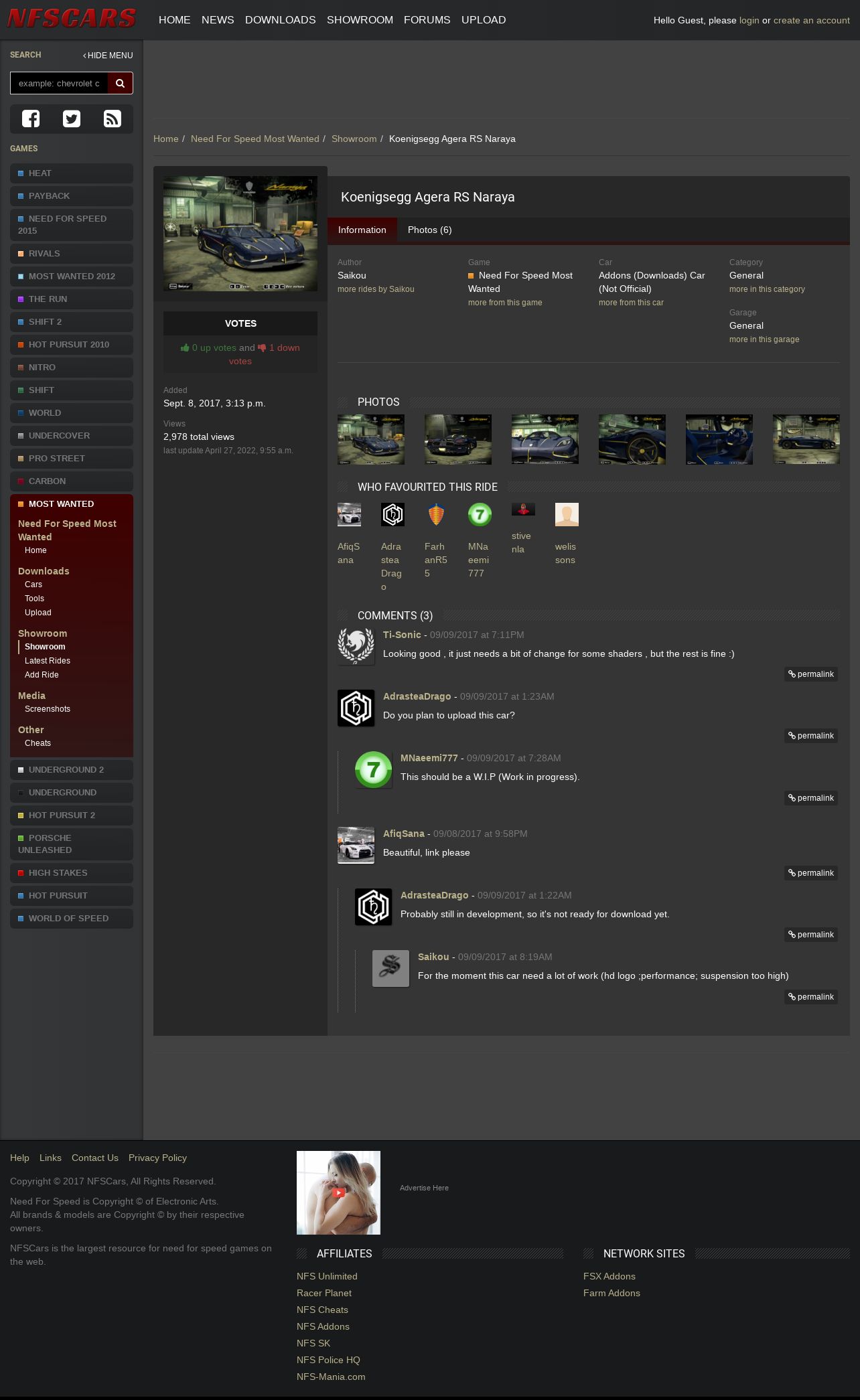Click Ti-Sonic's avatar in comments
The height and width of the screenshot is (1400, 860).
pos(356,646)
